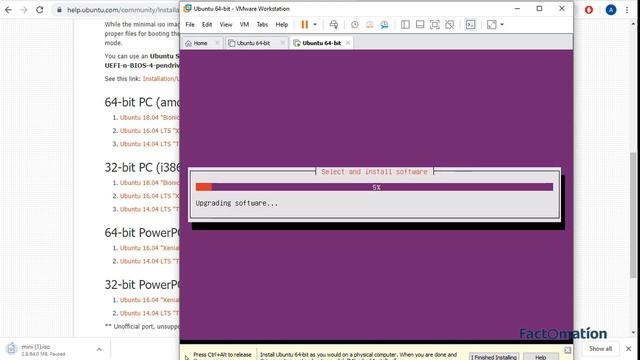The height and width of the screenshot is (360, 640).
Task: Close the browser downloads bar
Action: click(x=629, y=349)
